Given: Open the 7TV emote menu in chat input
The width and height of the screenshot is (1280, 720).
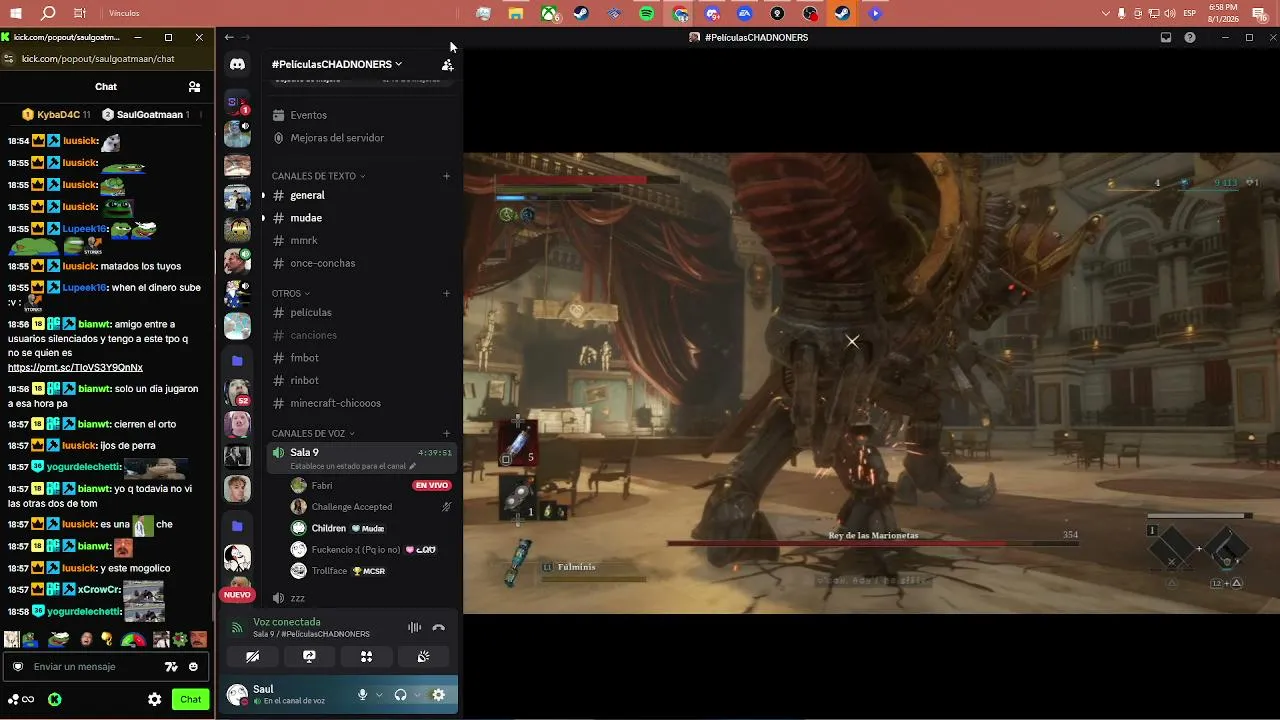Looking at the screenshot, I should point(171,667).
